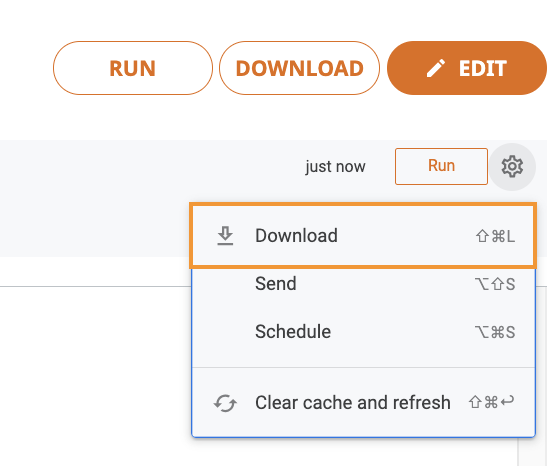The image size is (560, 466).
Task: Click the 'just now' timestamp text
Action: pos(335,166)
